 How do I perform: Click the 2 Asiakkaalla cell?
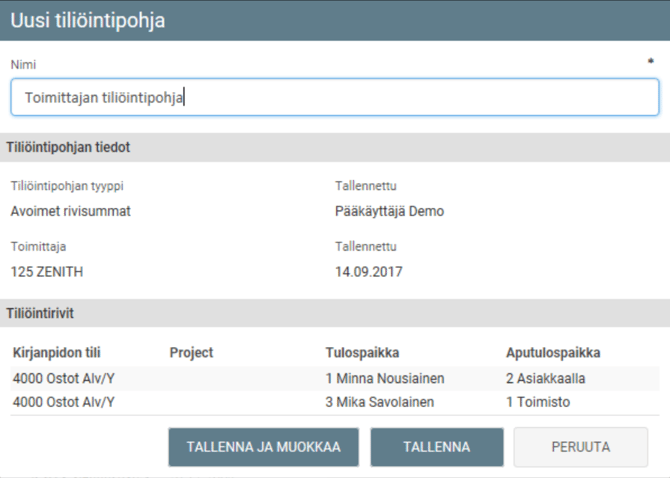pos(545,378)
